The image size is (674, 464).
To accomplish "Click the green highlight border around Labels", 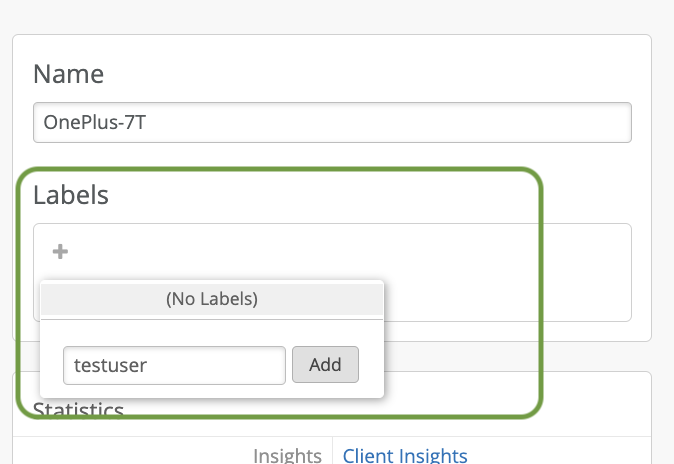I will (543, 290).
